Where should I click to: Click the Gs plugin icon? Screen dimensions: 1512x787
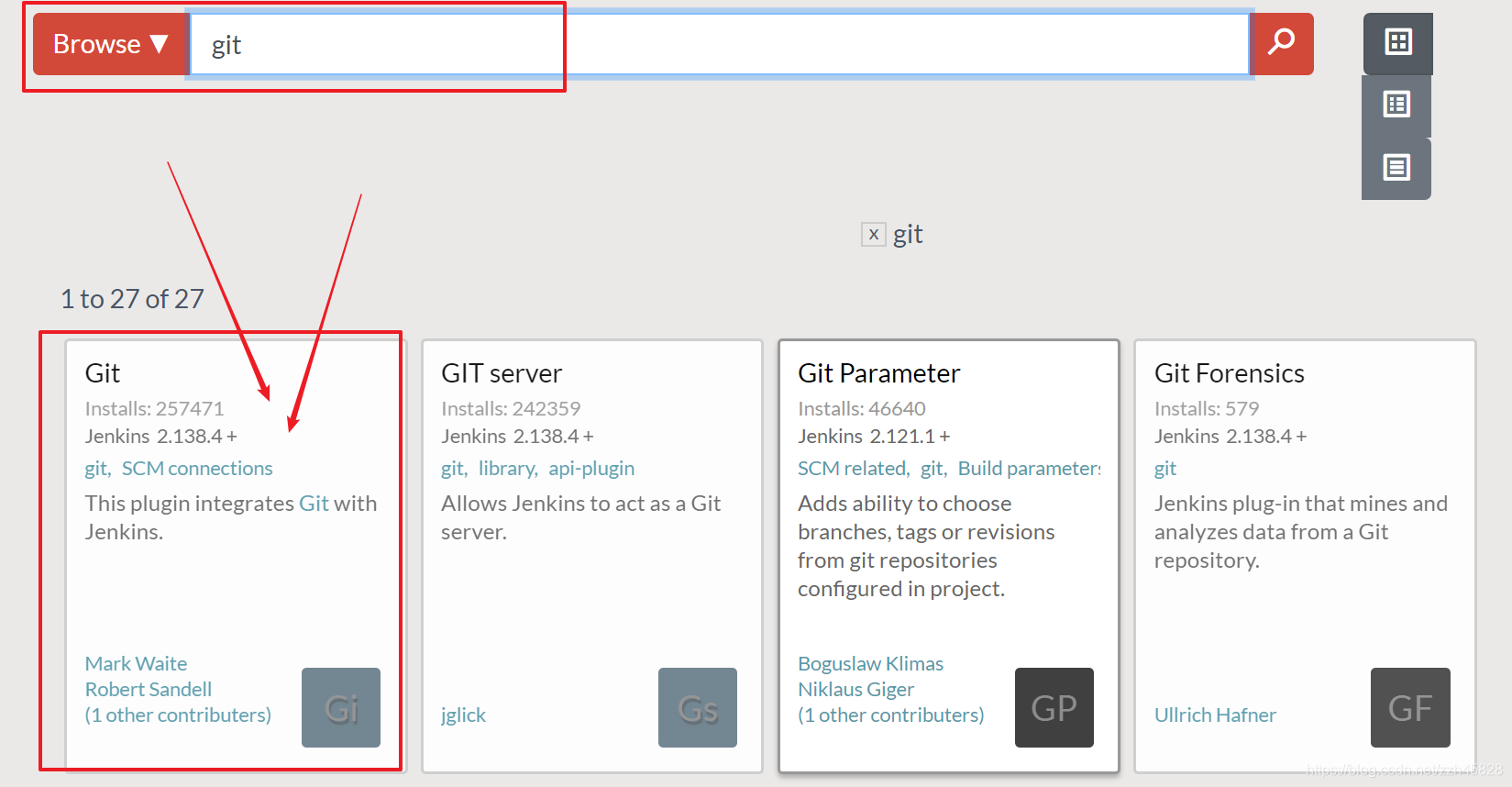(698, 707)
